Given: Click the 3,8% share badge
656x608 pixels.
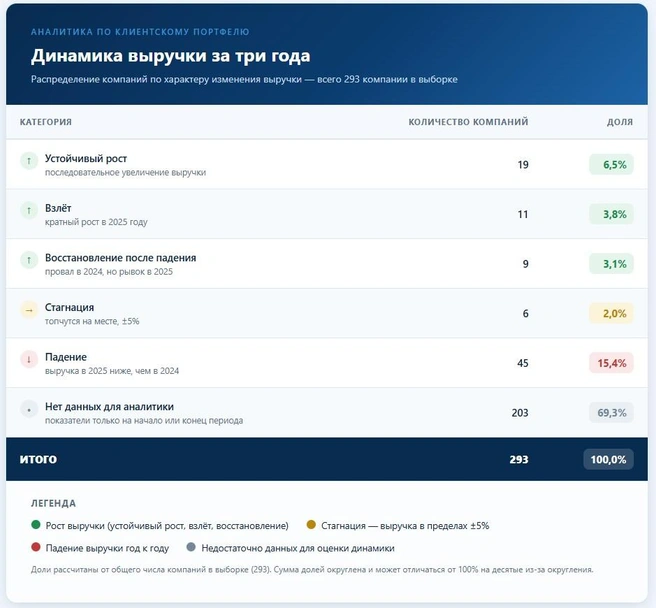Looking at the screenshot, I should (611, 214).
